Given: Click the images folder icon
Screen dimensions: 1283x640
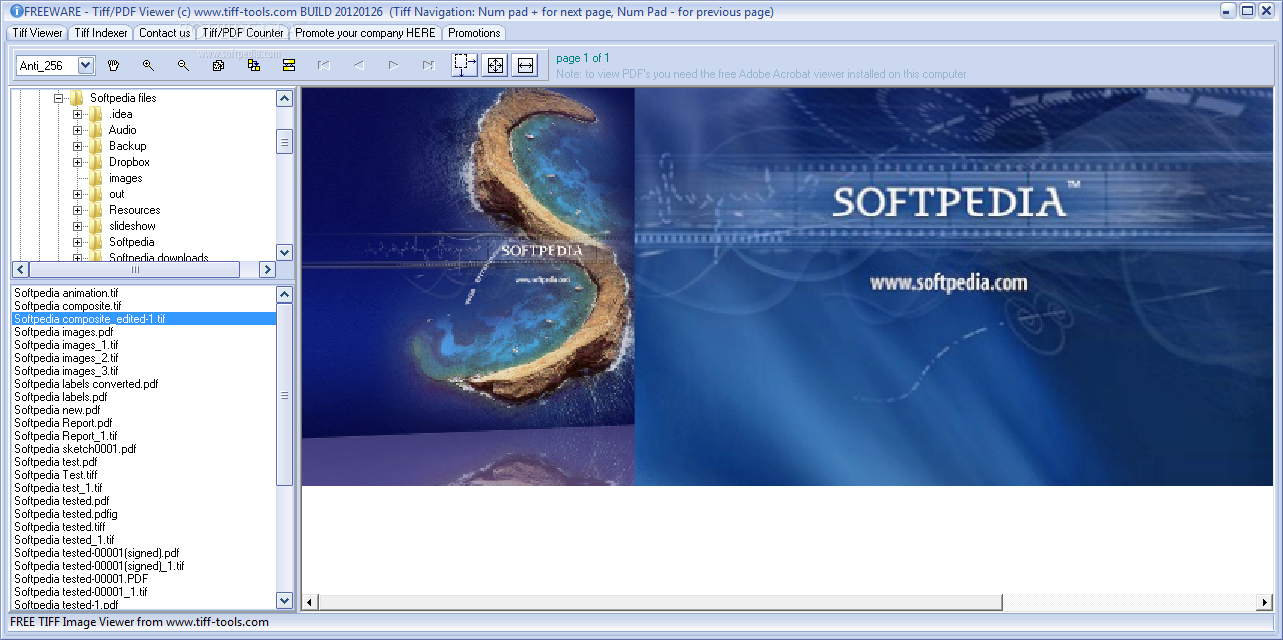Looking at the screenshot, I should (95, 178).
